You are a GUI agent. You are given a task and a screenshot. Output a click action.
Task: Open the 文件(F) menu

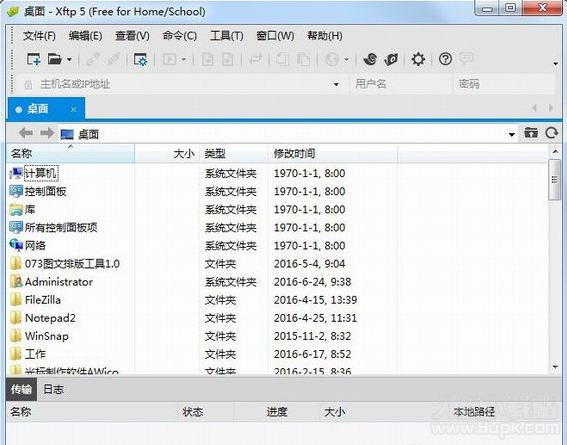(x=39, y=36)
